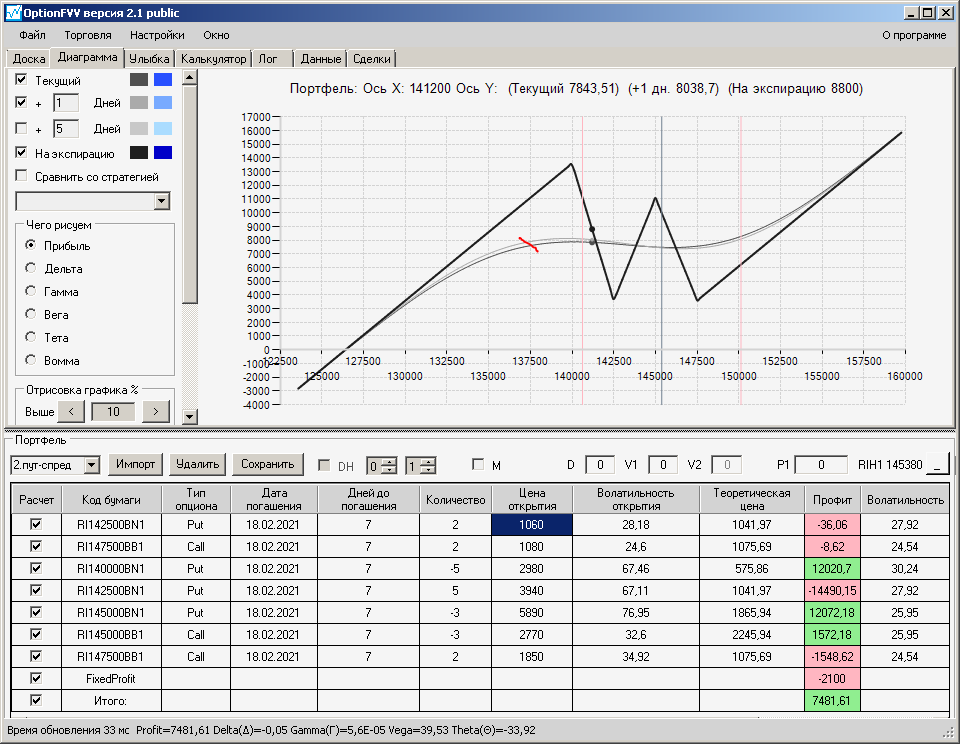Open the Окно menu

click(216, 35)
